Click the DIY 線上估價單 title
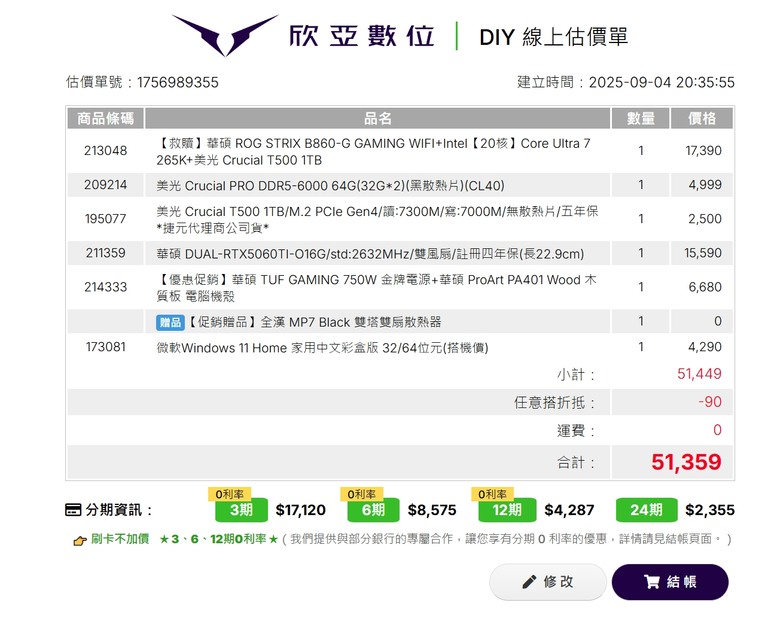This screenshot has height=621, width=780. pos(553,37)
